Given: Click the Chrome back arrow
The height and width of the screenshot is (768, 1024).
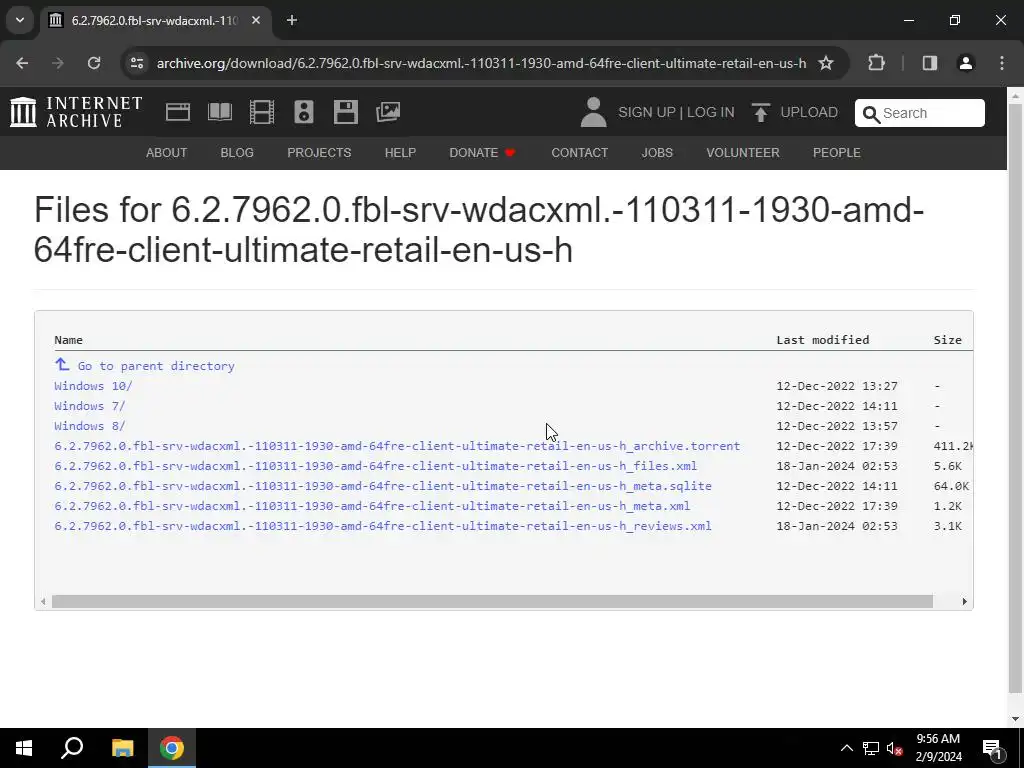Looking at the screenshot, I should [22, 63].
